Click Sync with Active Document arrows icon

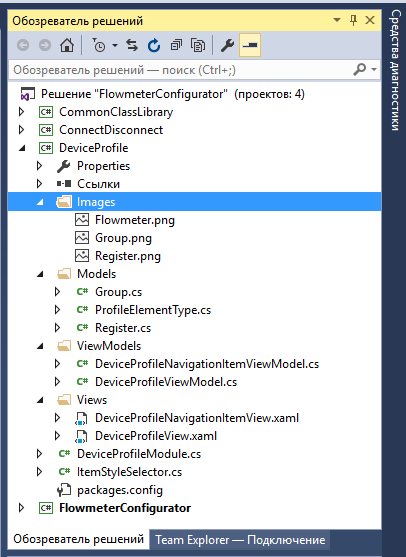point(132,45)
